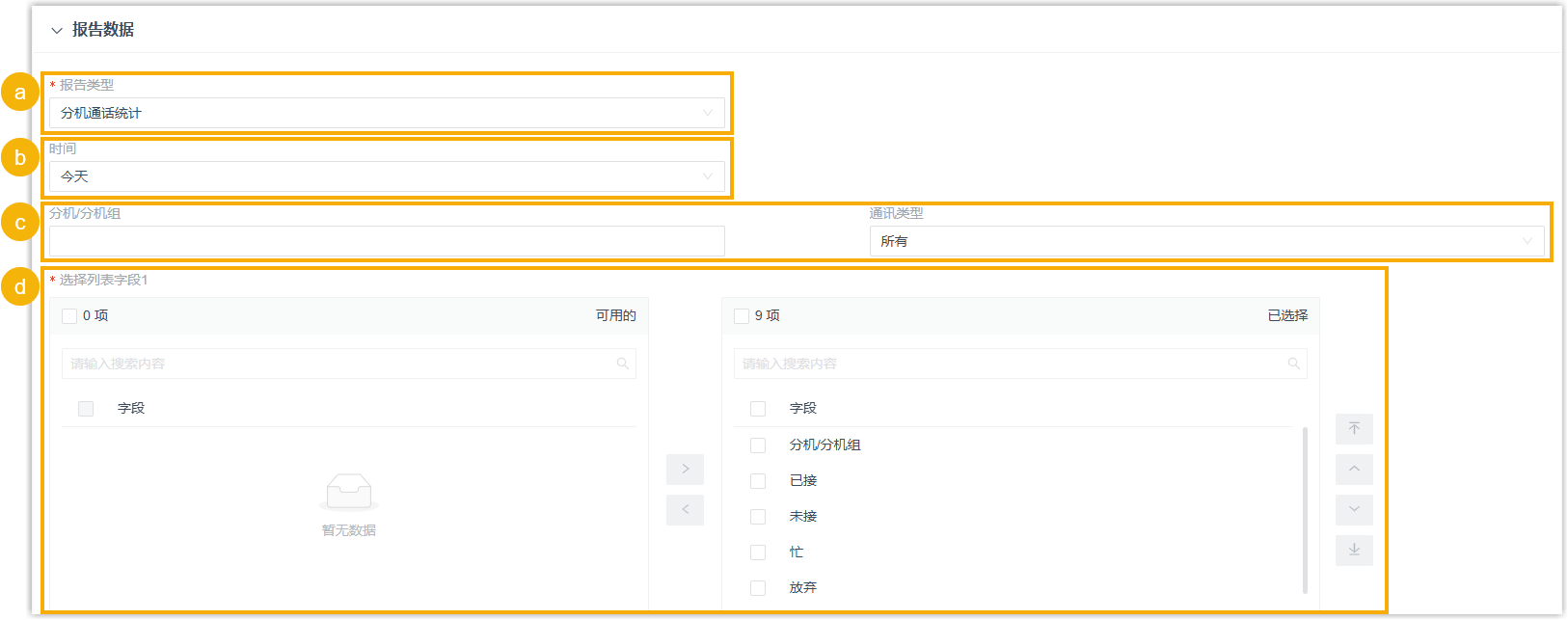Click search icon in 可用的 list
Image resolution: width=1568 pixels, height=620 pixels.
pos(623,364)
